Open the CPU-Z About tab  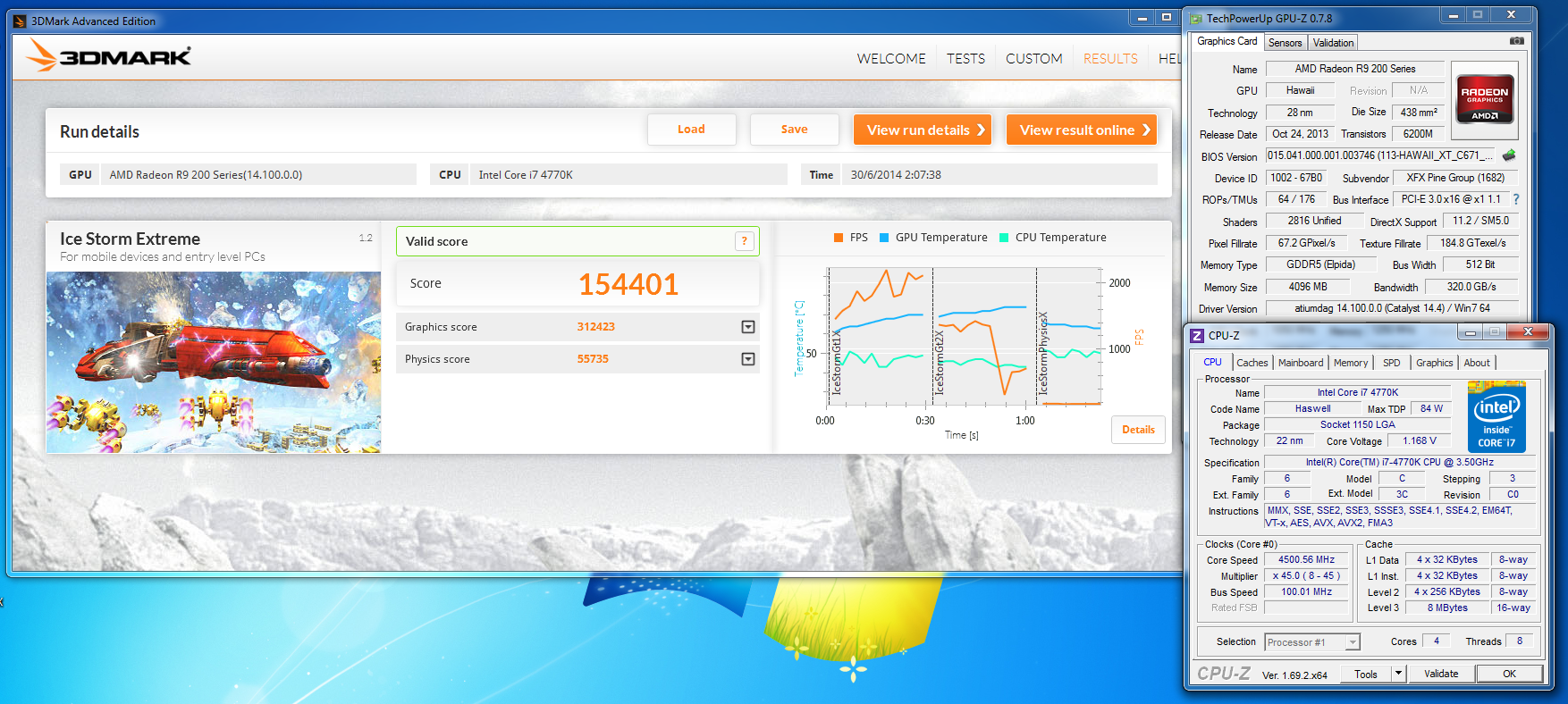click(x=1477, y=363)
